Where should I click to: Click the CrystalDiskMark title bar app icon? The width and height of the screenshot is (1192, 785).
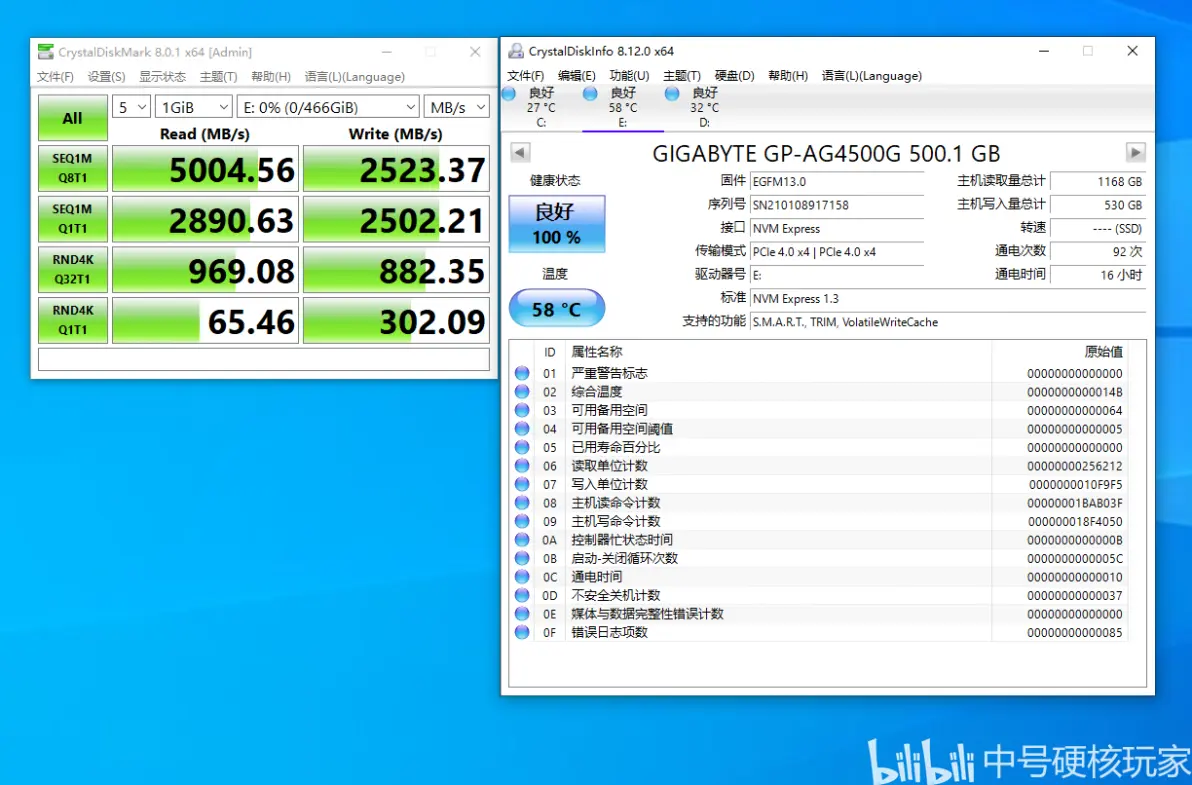(46, 52)
